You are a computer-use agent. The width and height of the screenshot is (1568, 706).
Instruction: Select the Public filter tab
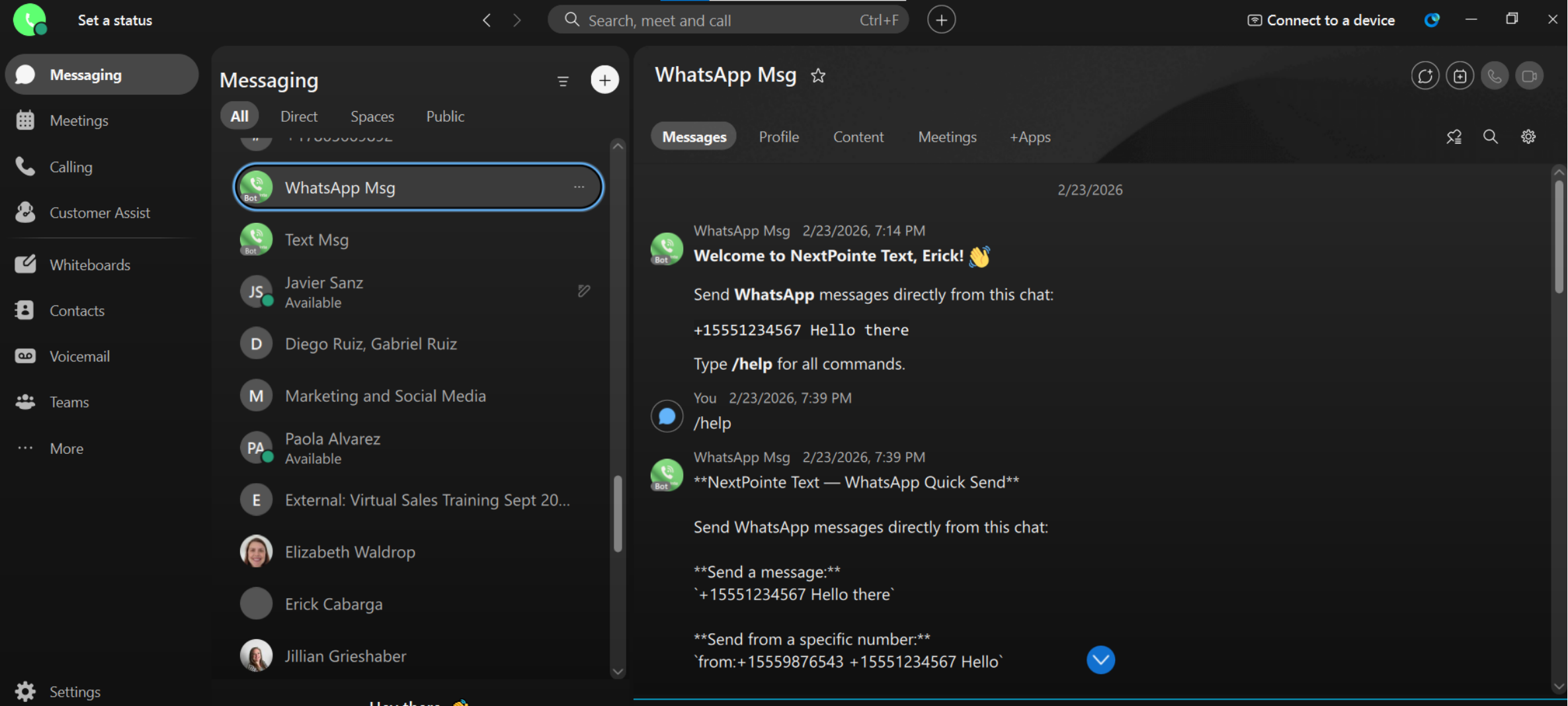[445, 116]
